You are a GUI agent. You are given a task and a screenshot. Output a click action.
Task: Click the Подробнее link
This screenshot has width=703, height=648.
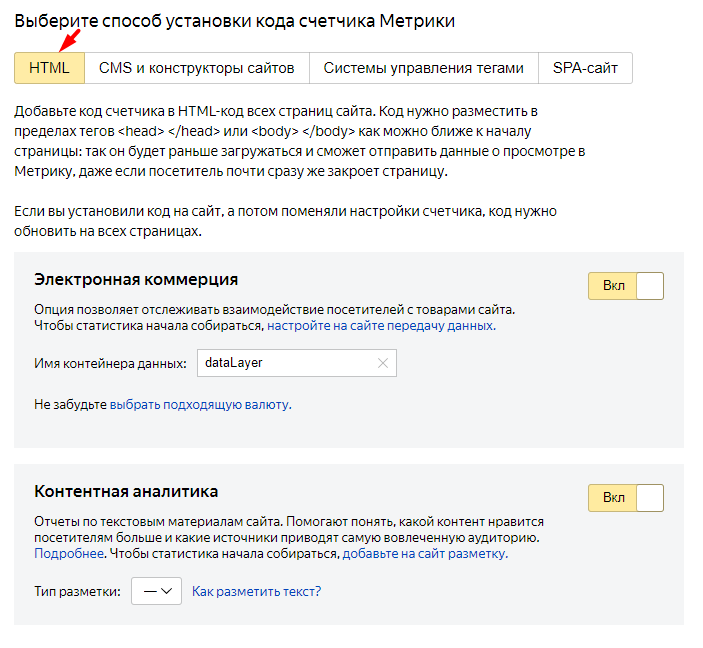pyautogui.click(x=70, y=553)
